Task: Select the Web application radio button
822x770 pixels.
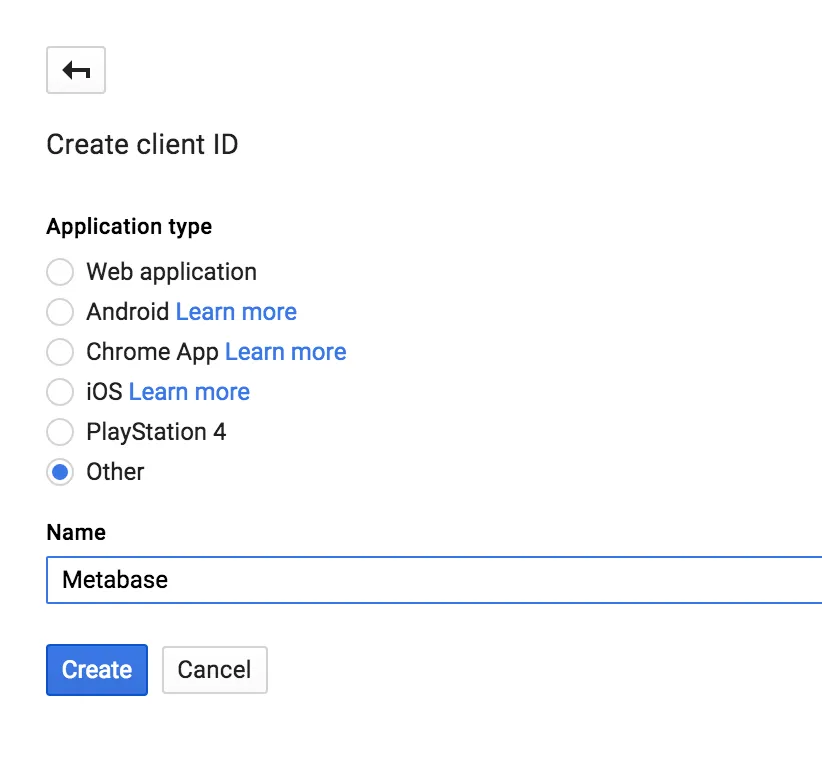Action: click(x=60, y=272)
